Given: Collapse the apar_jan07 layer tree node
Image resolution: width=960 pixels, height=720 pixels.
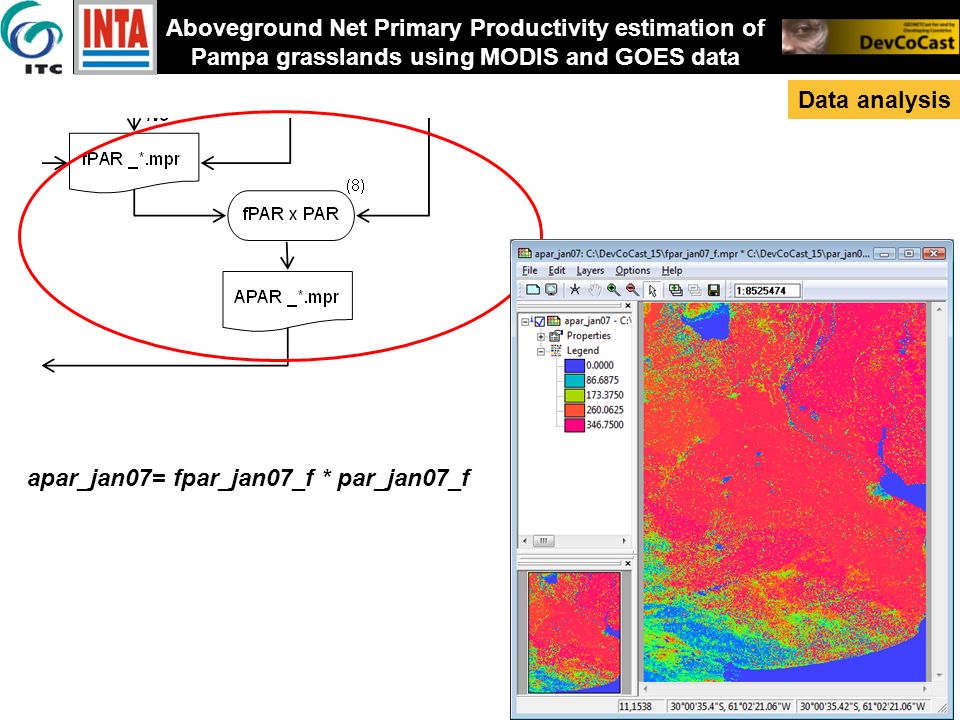Looking at the screenshot, I should (x=525, y=321).
